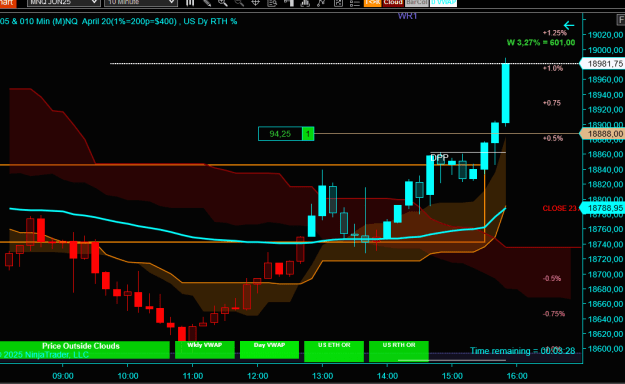Click the -0.75% level label

[x=554, y=314]
